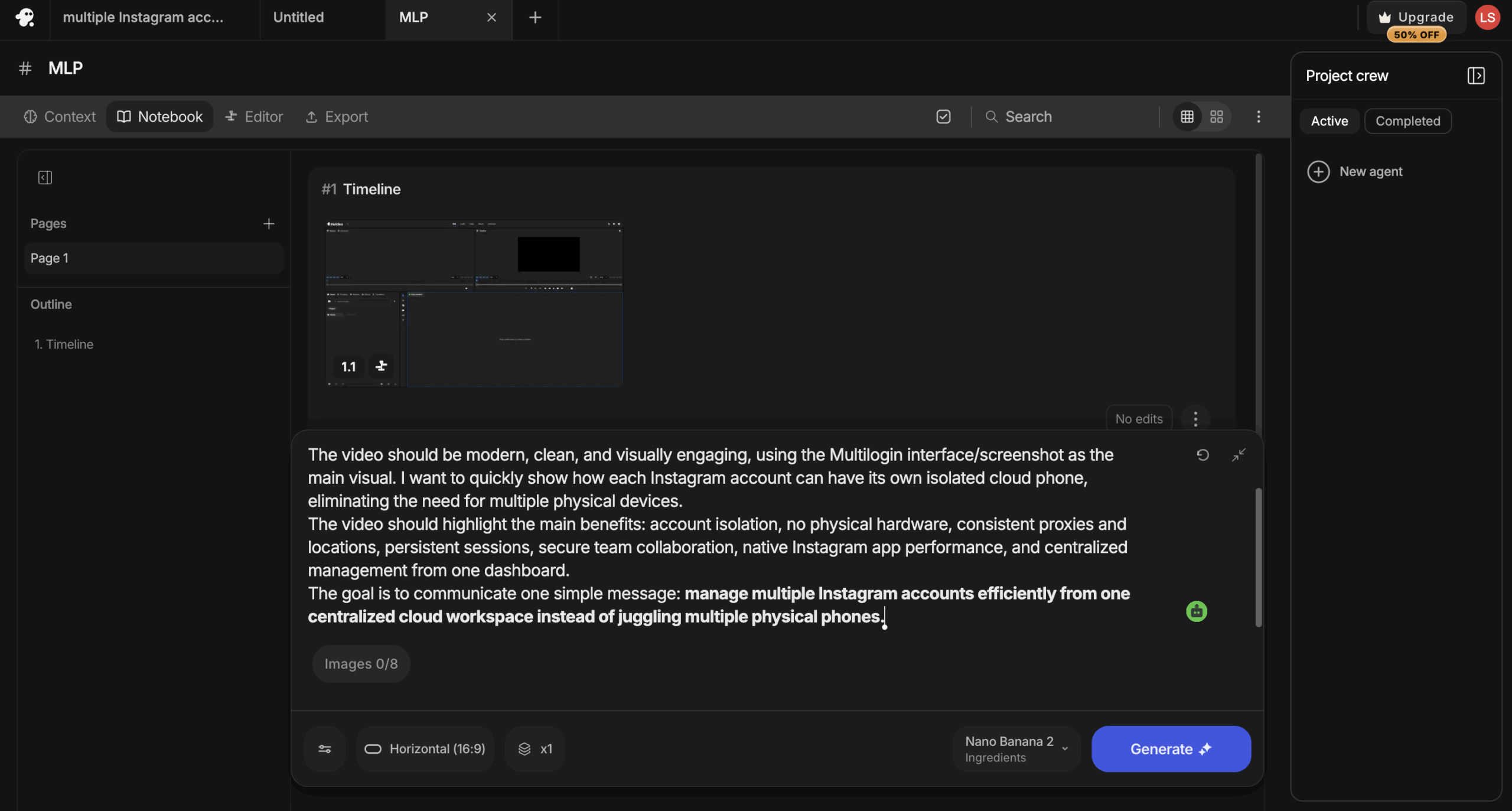Viewport: 1512px width, 811px height.
Task: Click the editor icon on the thumbnail
Action: click(381, 367)
